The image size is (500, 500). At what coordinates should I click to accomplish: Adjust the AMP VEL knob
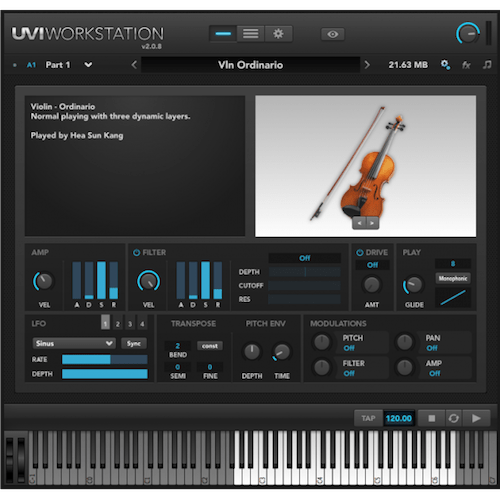coord(43,281)
